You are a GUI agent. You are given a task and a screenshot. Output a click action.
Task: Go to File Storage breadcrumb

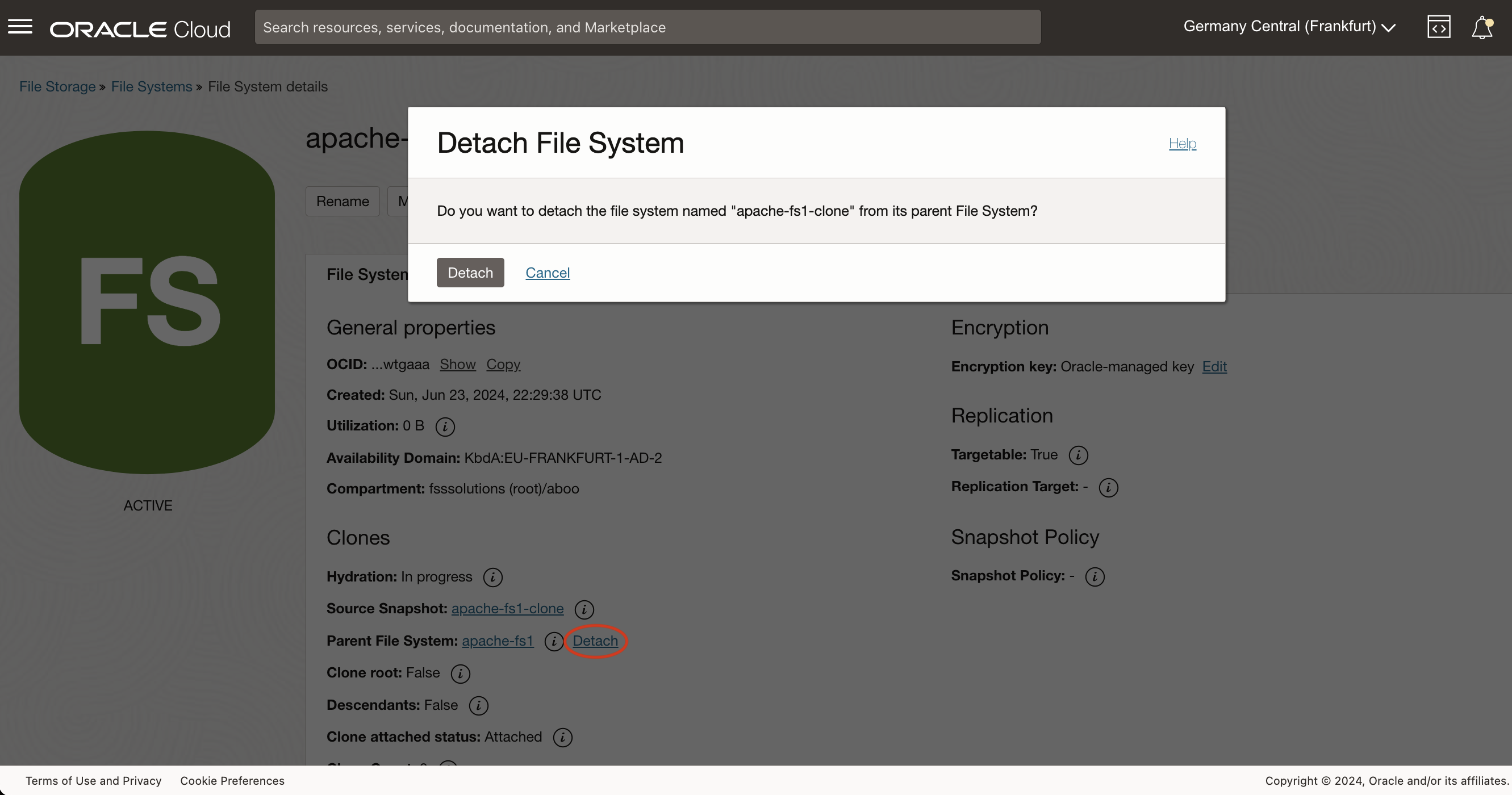[57, 86]
